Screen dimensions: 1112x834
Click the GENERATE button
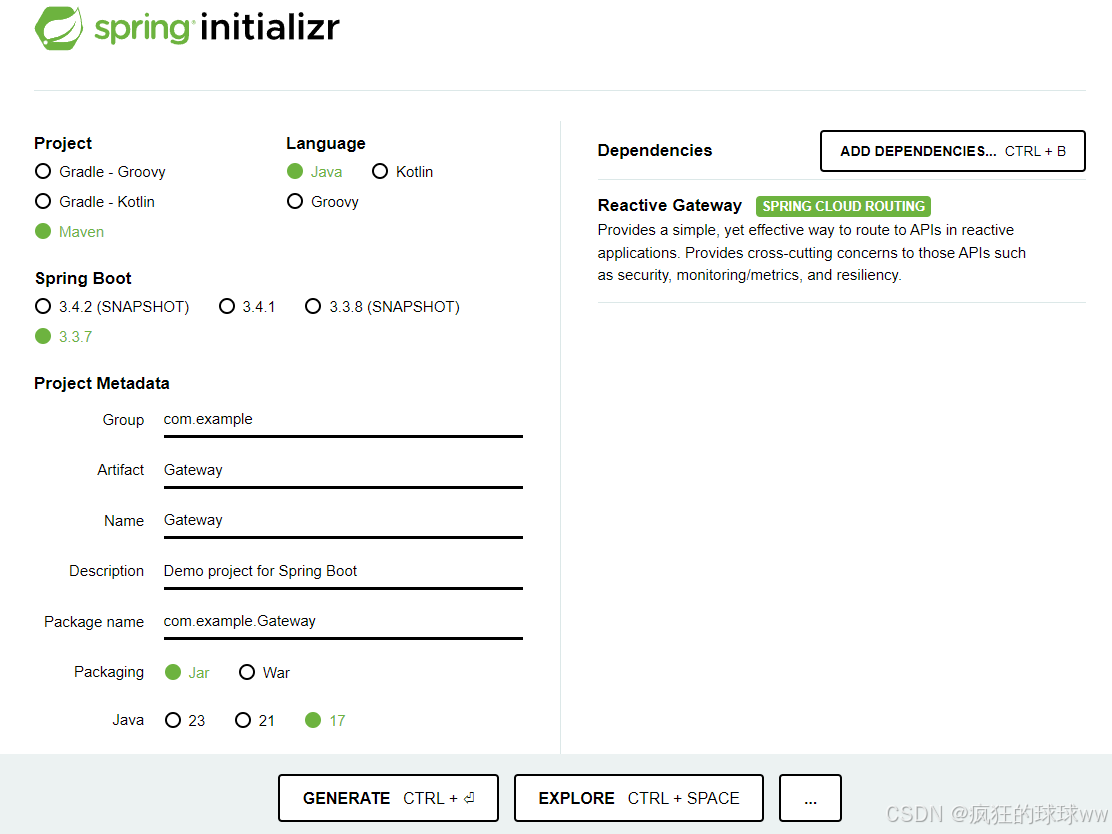coord(388,798)
